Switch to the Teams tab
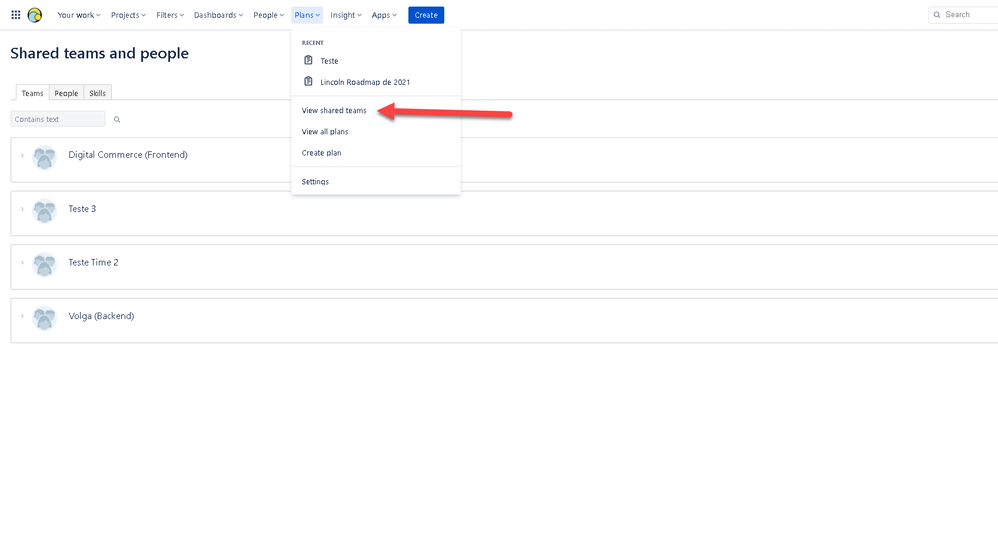Viewport: 998px width, 551px height. 32,93
